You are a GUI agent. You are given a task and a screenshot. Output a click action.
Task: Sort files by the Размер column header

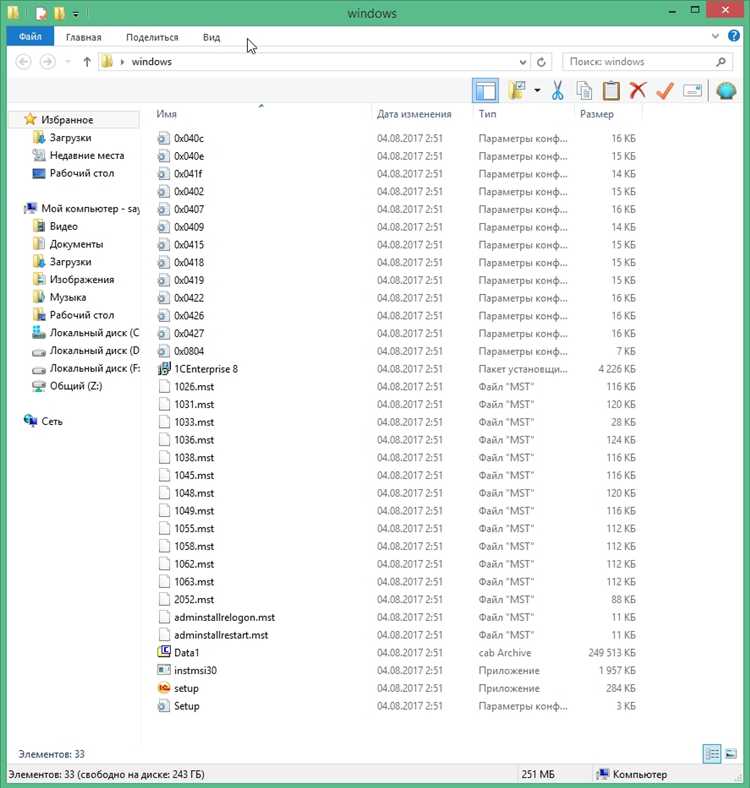tap(597, 114)
